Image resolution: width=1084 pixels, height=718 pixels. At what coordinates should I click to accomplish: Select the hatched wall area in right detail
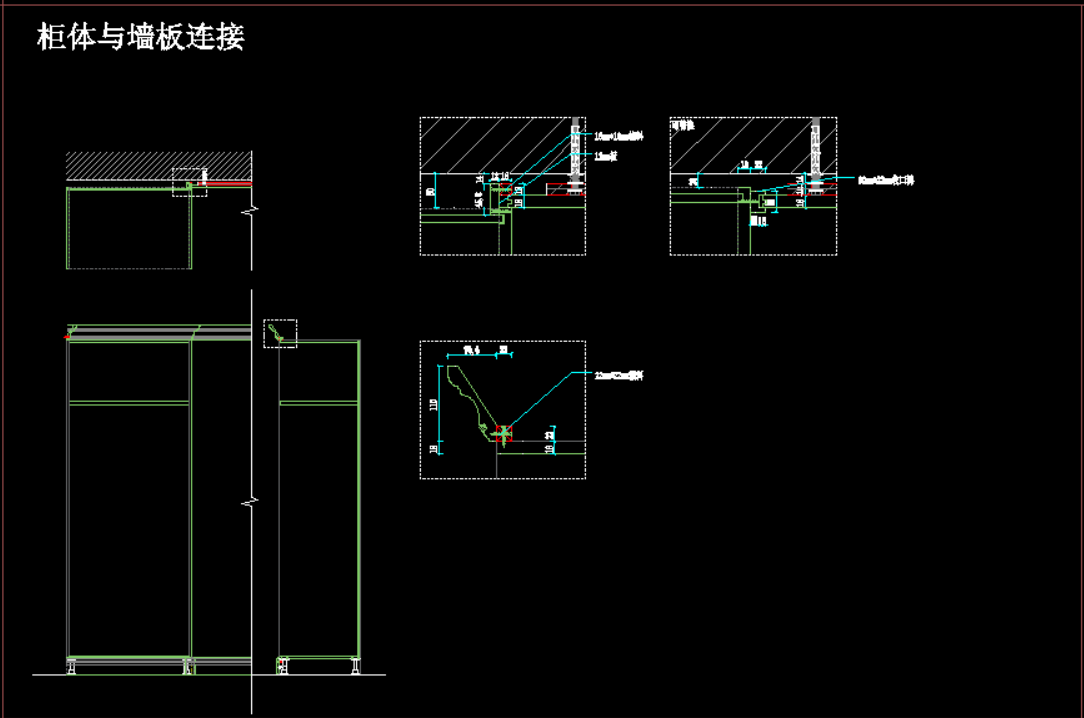click(x=740, y=145)
